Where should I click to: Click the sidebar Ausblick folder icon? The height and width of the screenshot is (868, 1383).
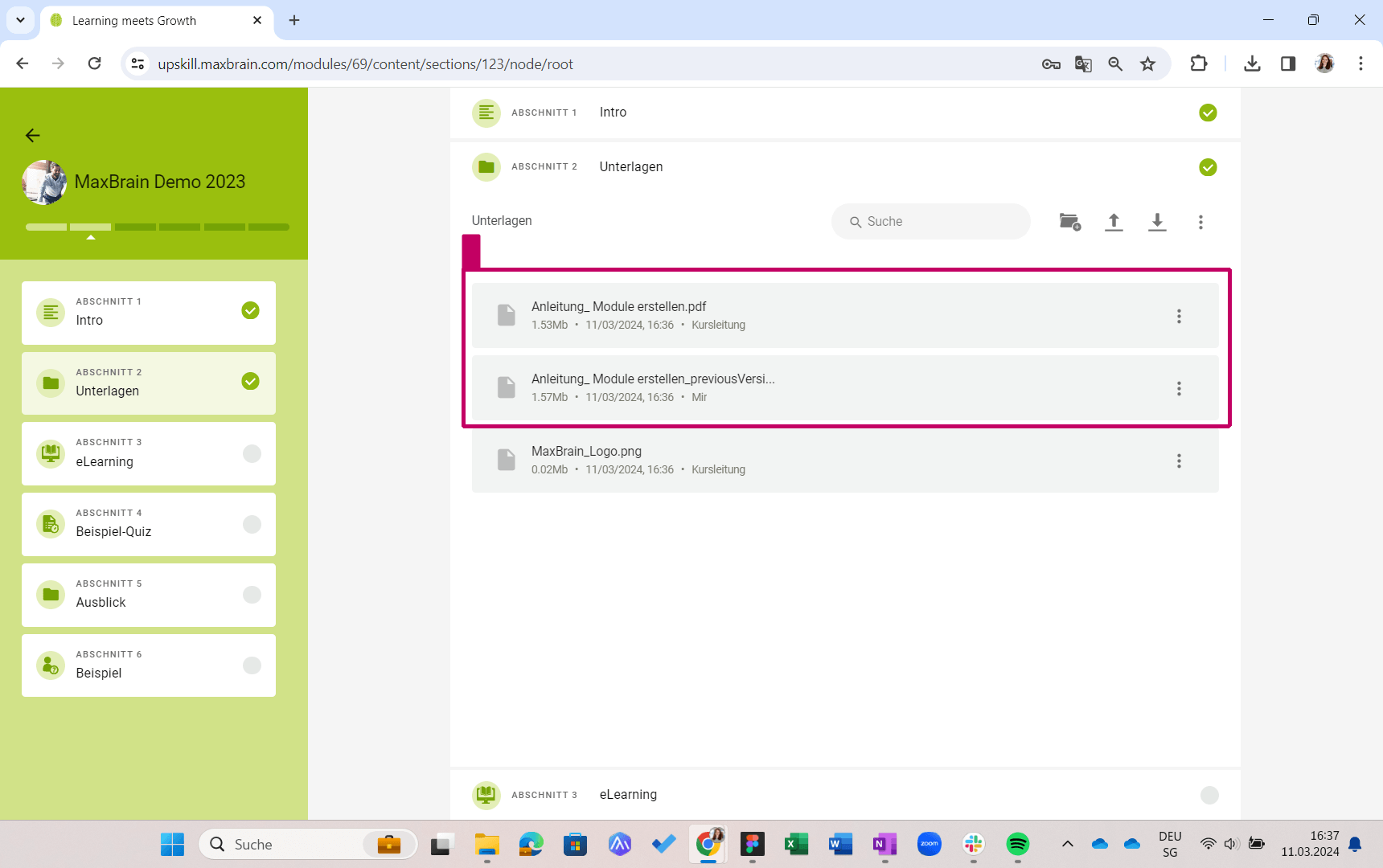(x=51, y=595)
